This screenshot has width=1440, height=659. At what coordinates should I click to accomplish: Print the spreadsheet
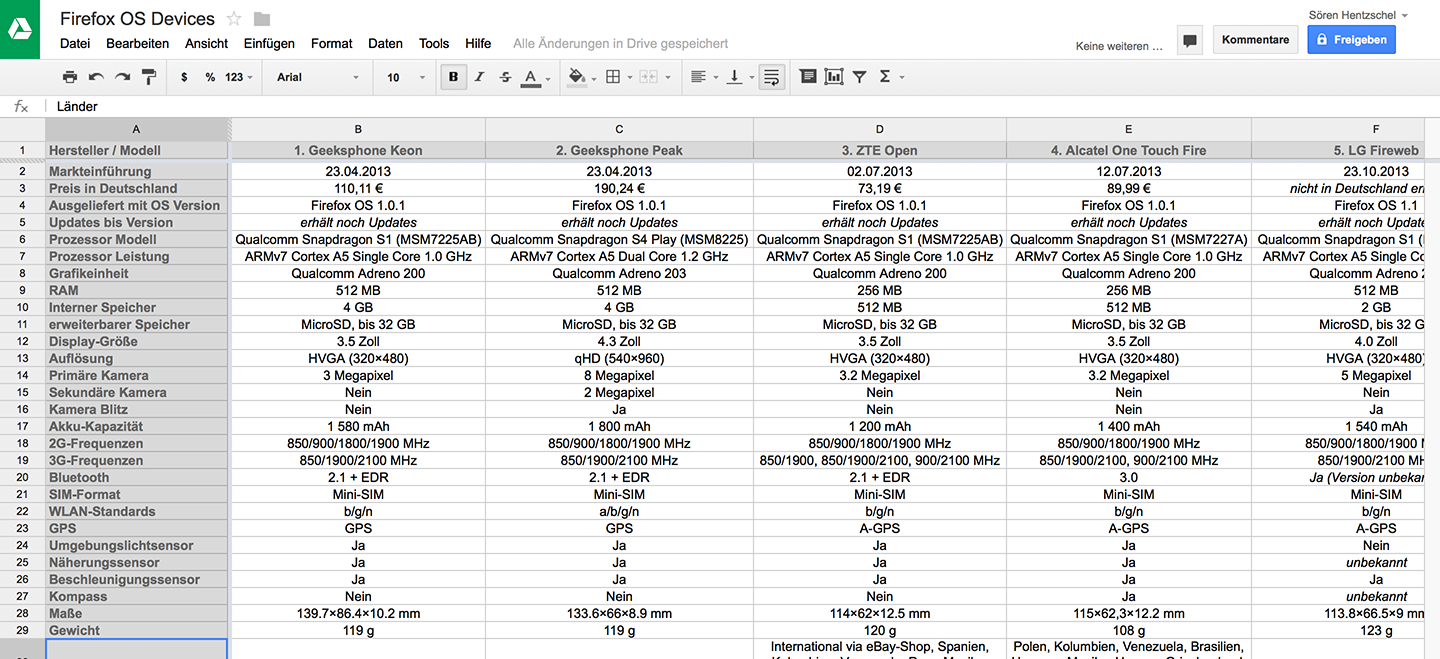pyautogui.click(x=69, y=77)
